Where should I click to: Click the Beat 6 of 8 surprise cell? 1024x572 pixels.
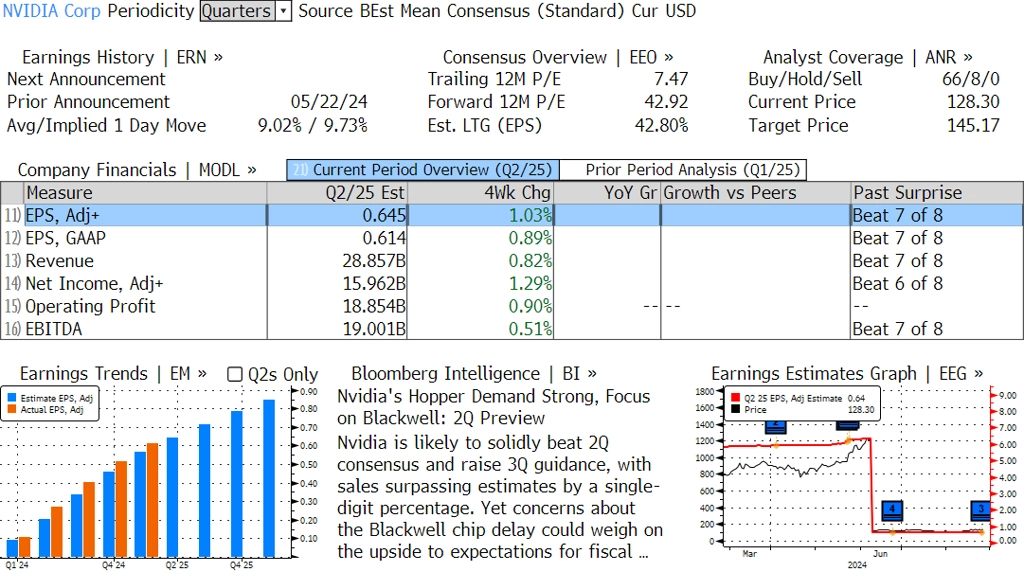(x=897, y=284)
